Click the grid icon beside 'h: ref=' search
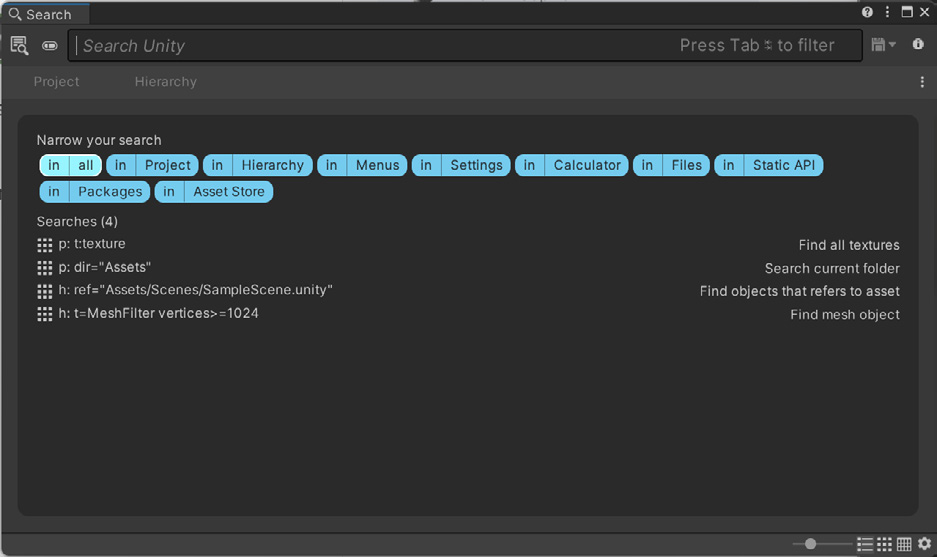937x557 pixels. 45,291
